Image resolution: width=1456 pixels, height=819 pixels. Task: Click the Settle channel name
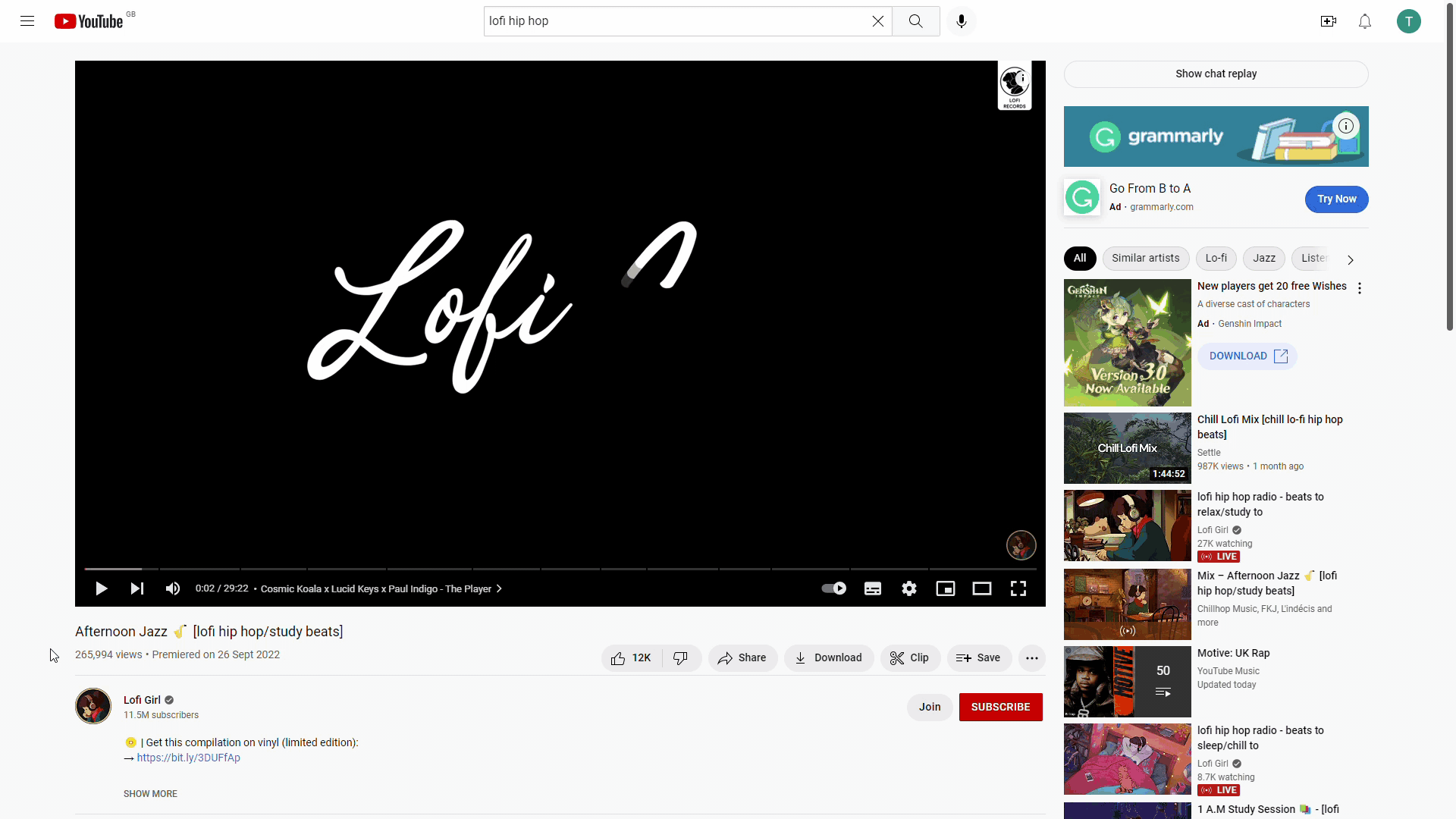1209,453
